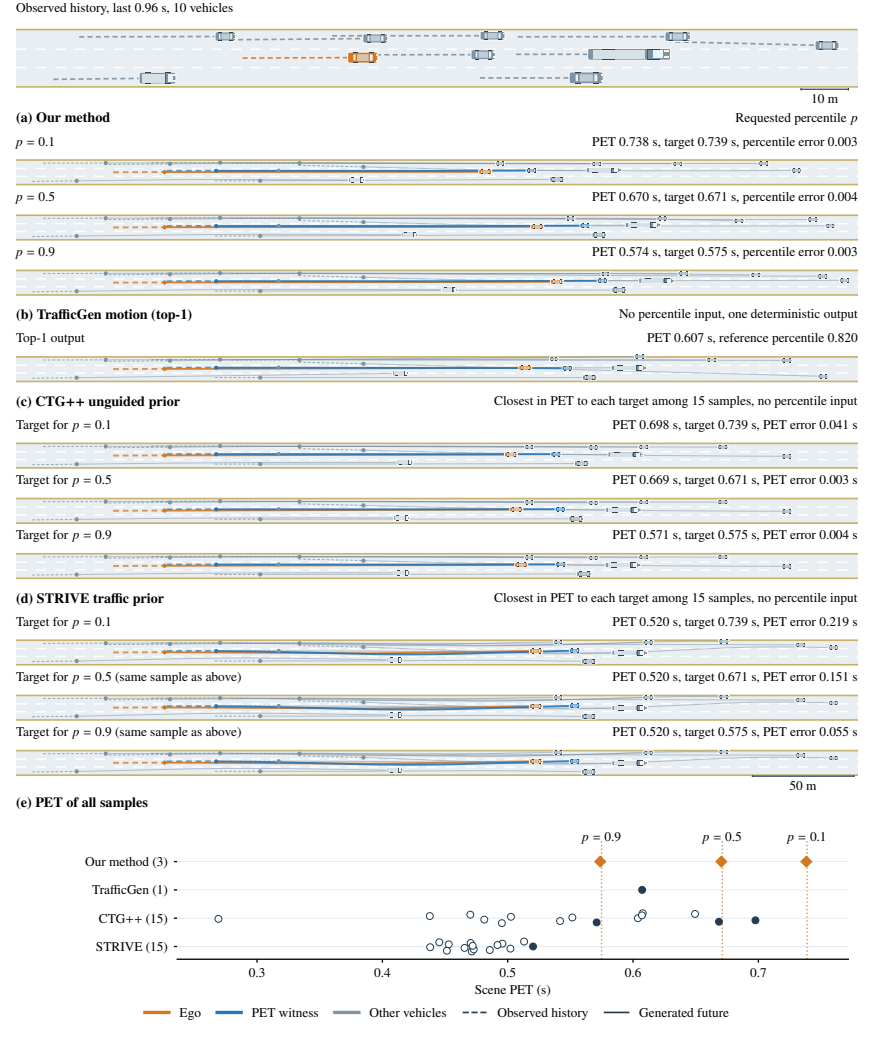Click the orange ego vehicle in observed history
Image resolution: width=870 pixels, height=1041 pixels.
pyautogui.click(x=363, y=58)
